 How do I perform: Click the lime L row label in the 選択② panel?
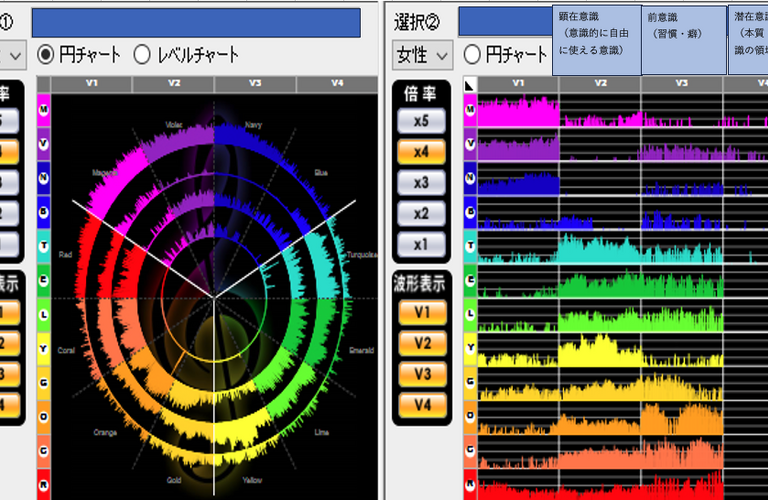[x=470, y=314]
